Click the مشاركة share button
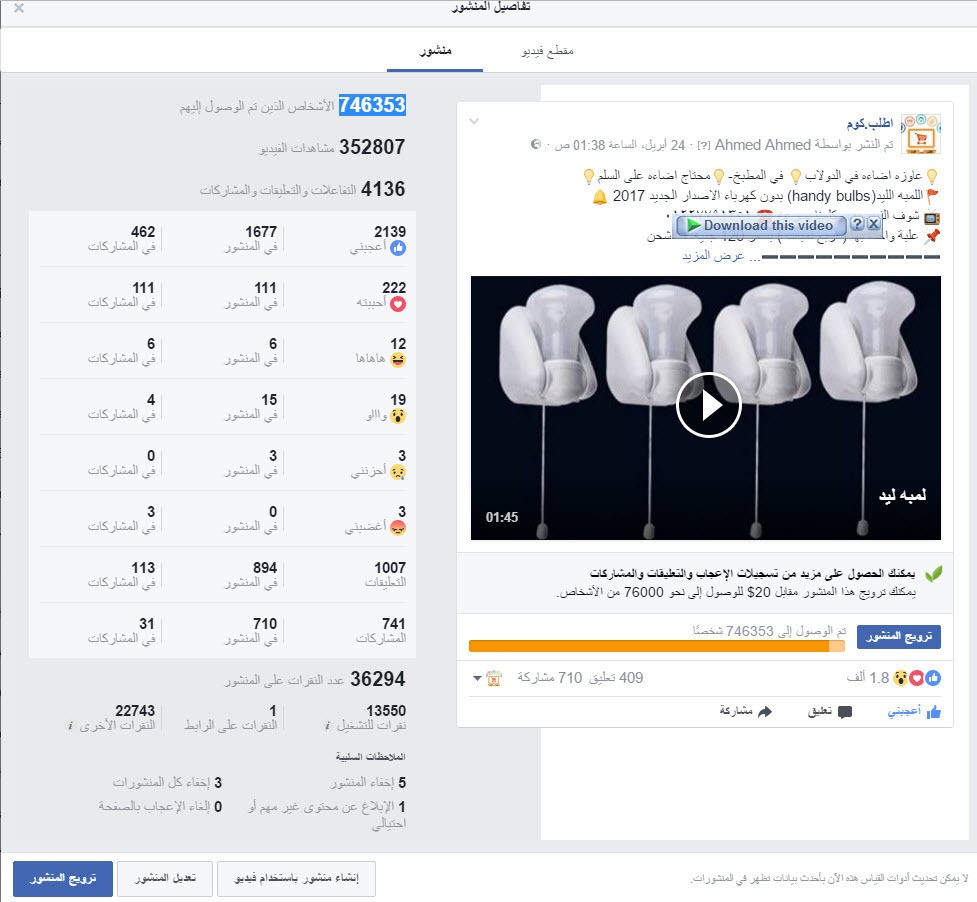977x902 pixels. (x=745, y=711)
